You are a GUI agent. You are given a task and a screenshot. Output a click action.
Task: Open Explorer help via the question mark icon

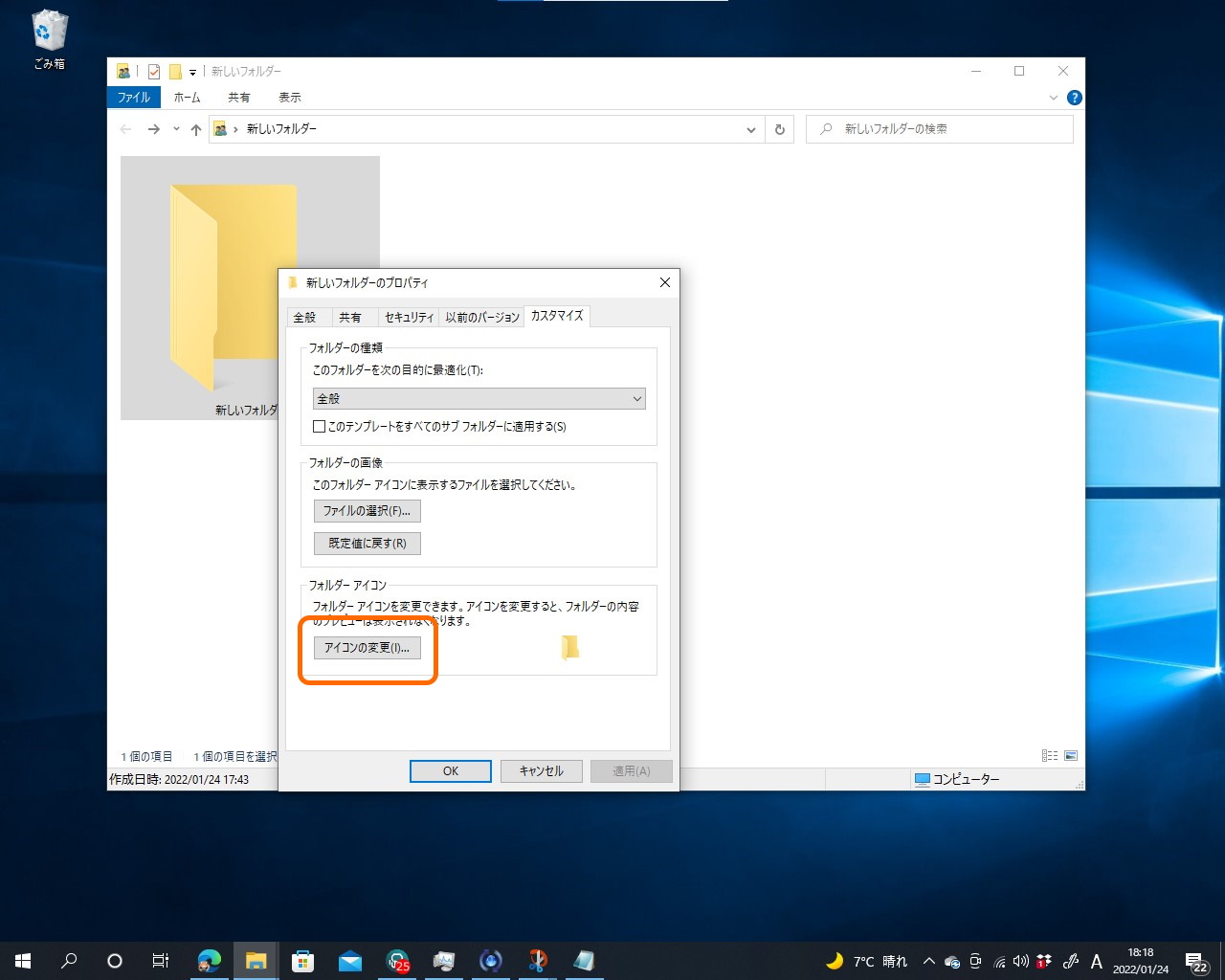click(1074, 97)
